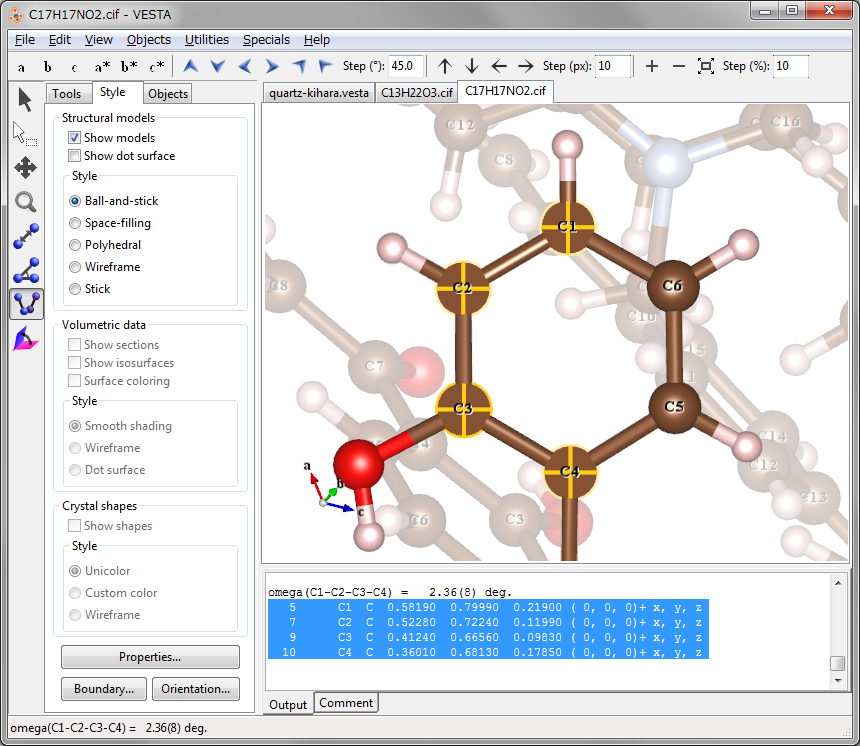Switch to the Comment tab
Viewport: 860px width, 746px height.
pos(346,703)
